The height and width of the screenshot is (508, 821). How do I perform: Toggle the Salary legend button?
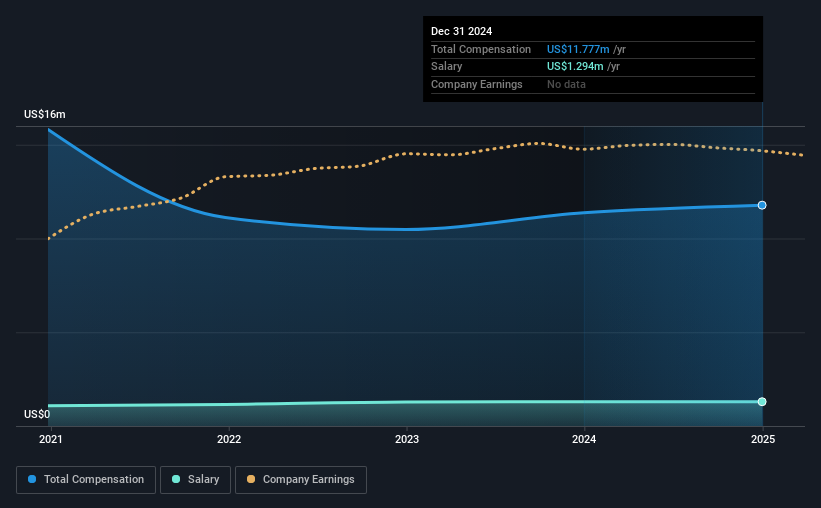pos(195,480)
